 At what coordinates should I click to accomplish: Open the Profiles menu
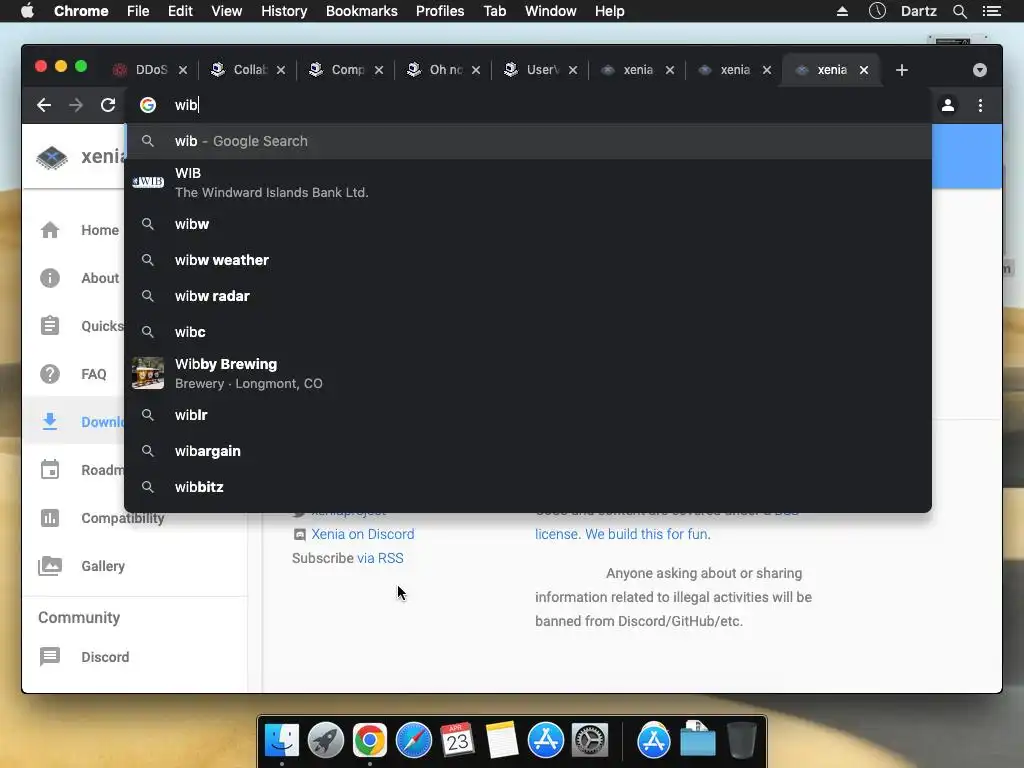440,11
